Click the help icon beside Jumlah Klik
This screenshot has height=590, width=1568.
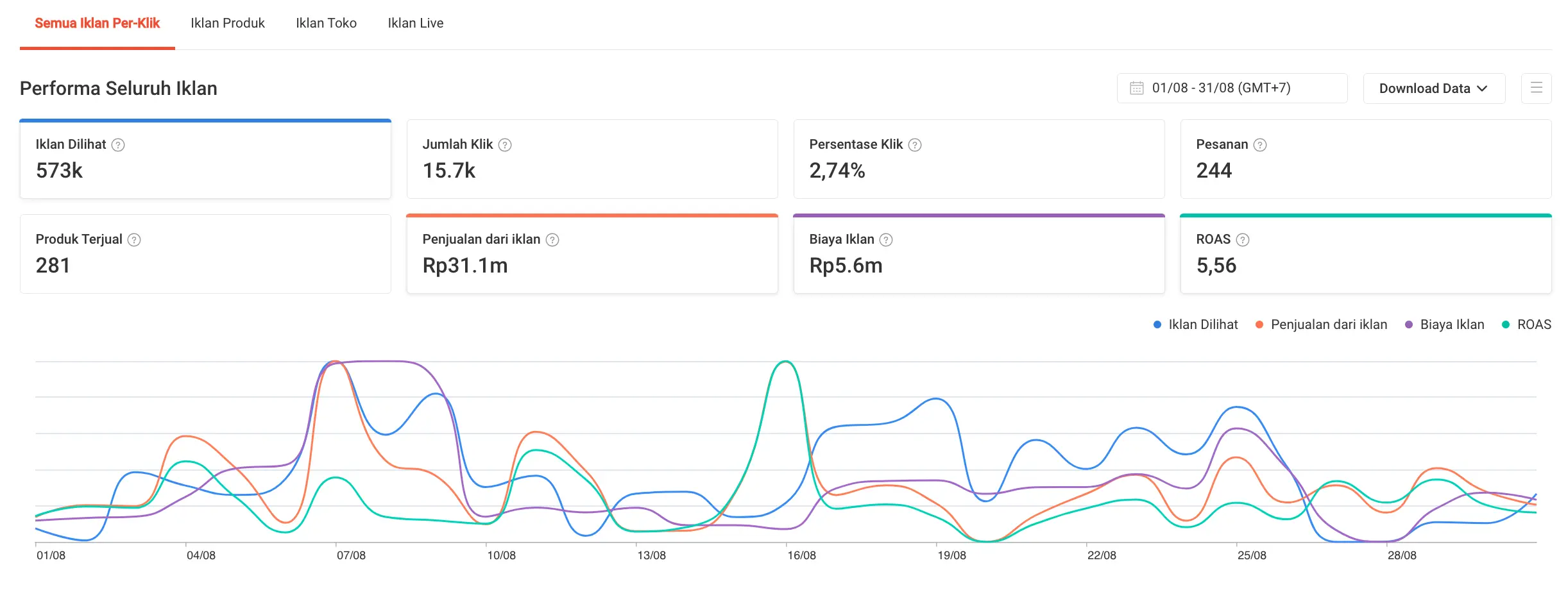[505, 145]
